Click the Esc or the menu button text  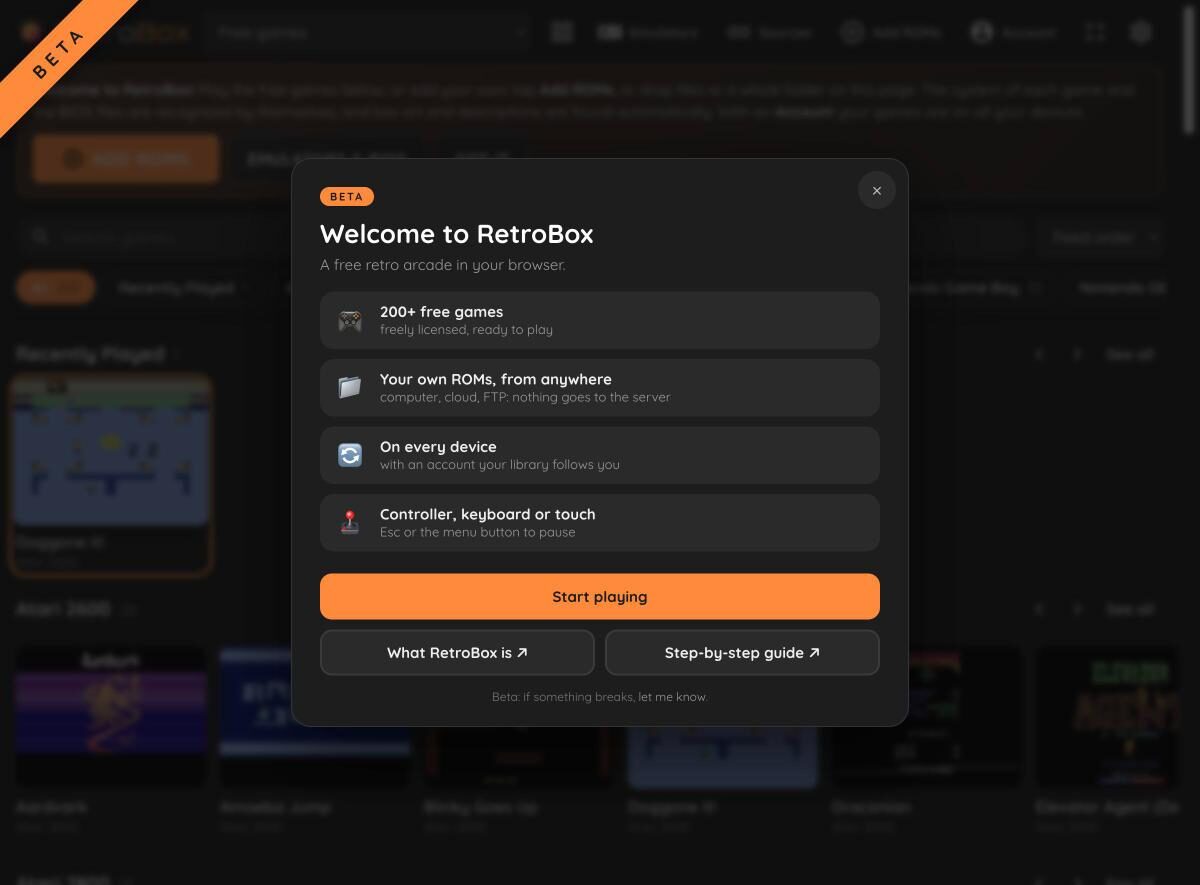[478, 532]
